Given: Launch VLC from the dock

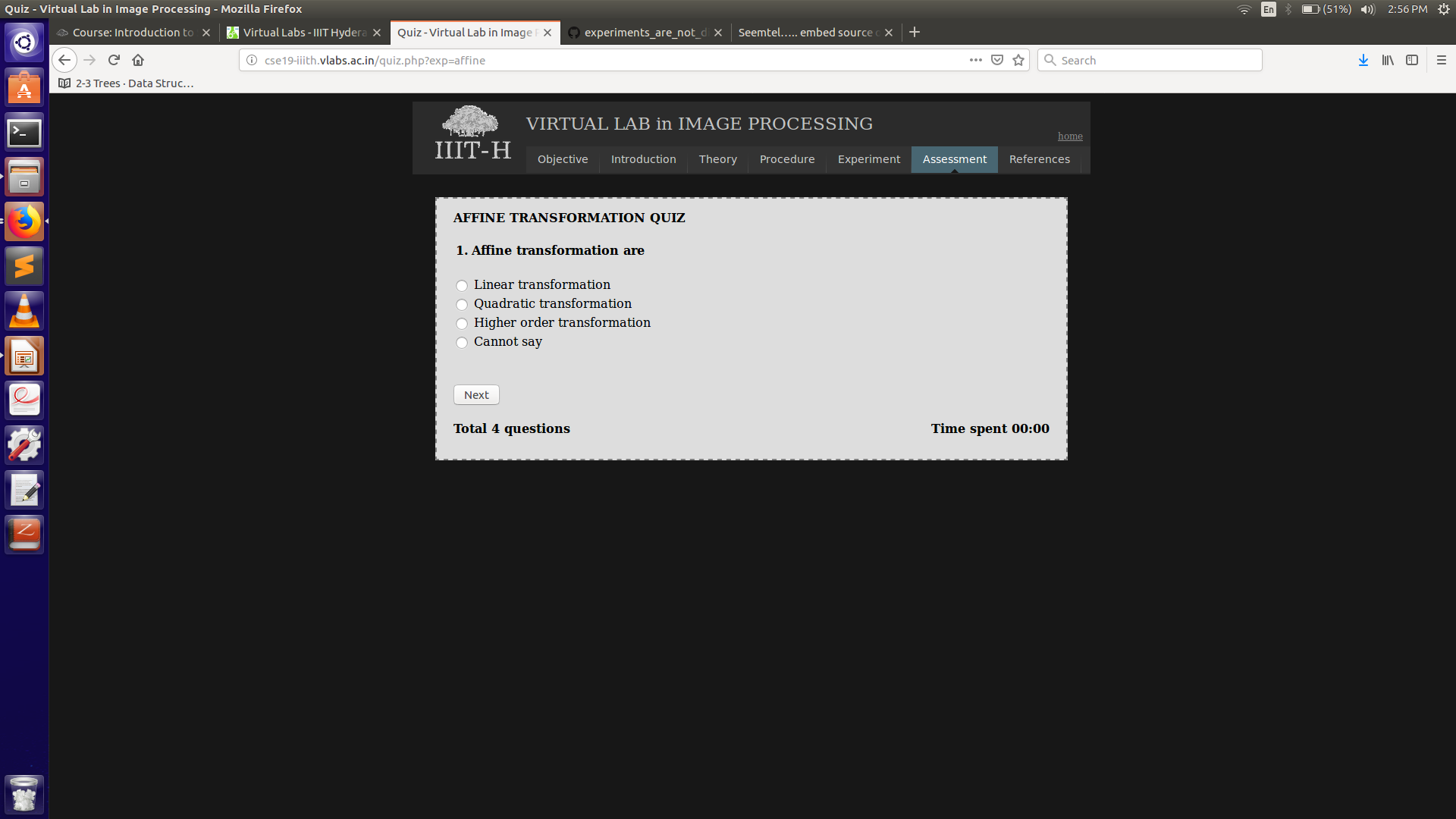Looking at the screenshot, I should click(24, 310).
